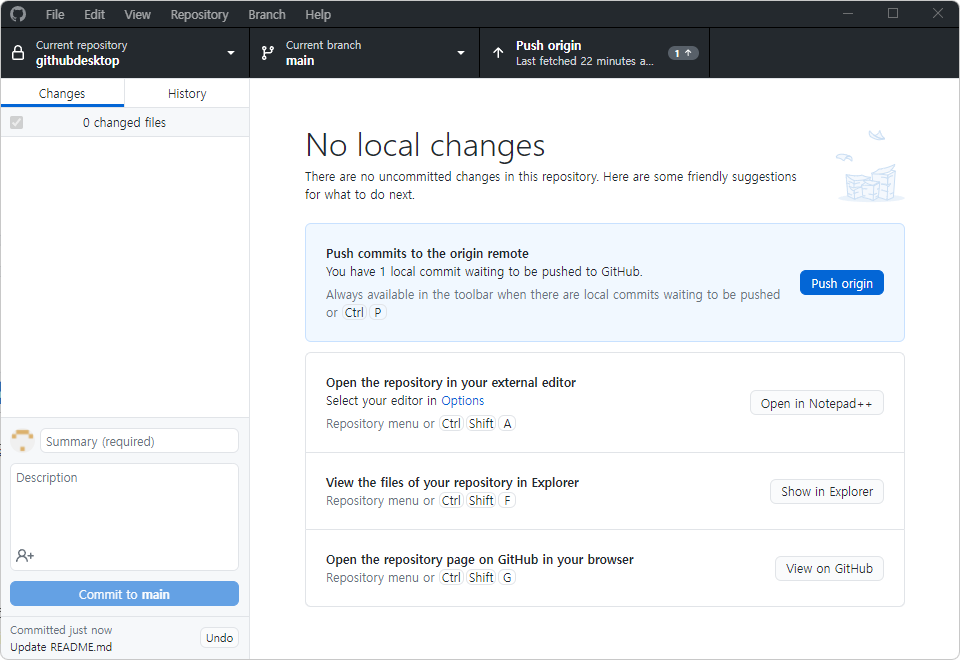The height and width of the screenshot is (660, 960).
Task: Click the blue Push origin button
Action: coord(841,282)
